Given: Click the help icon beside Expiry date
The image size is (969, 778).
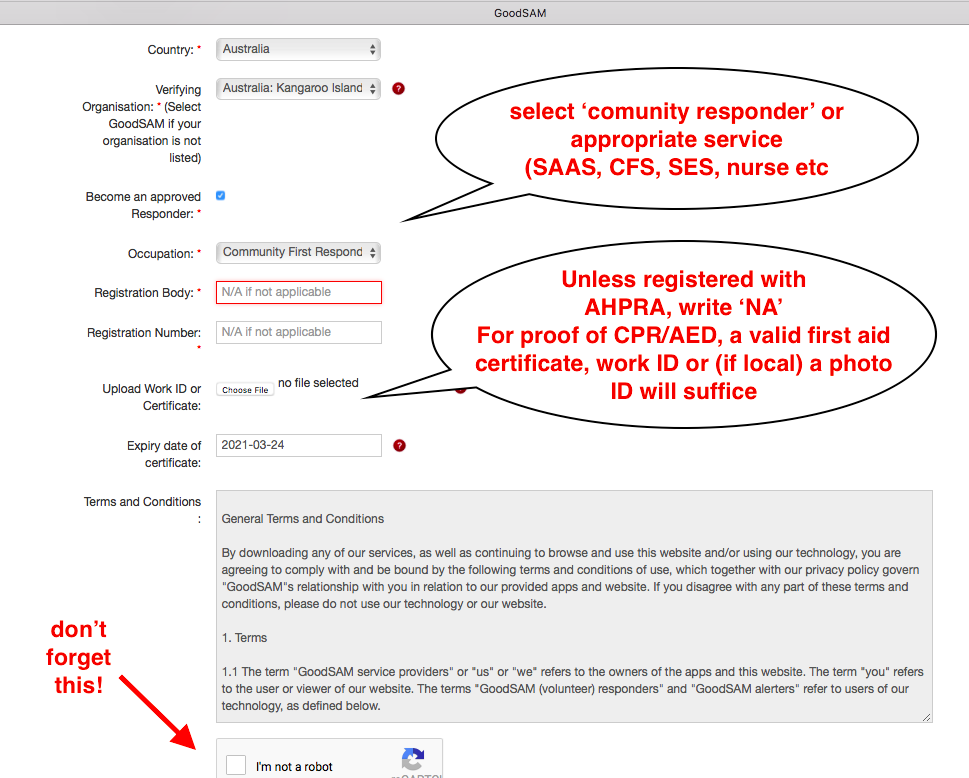Looking at the screenshot, I should click(x=399, y=446).
